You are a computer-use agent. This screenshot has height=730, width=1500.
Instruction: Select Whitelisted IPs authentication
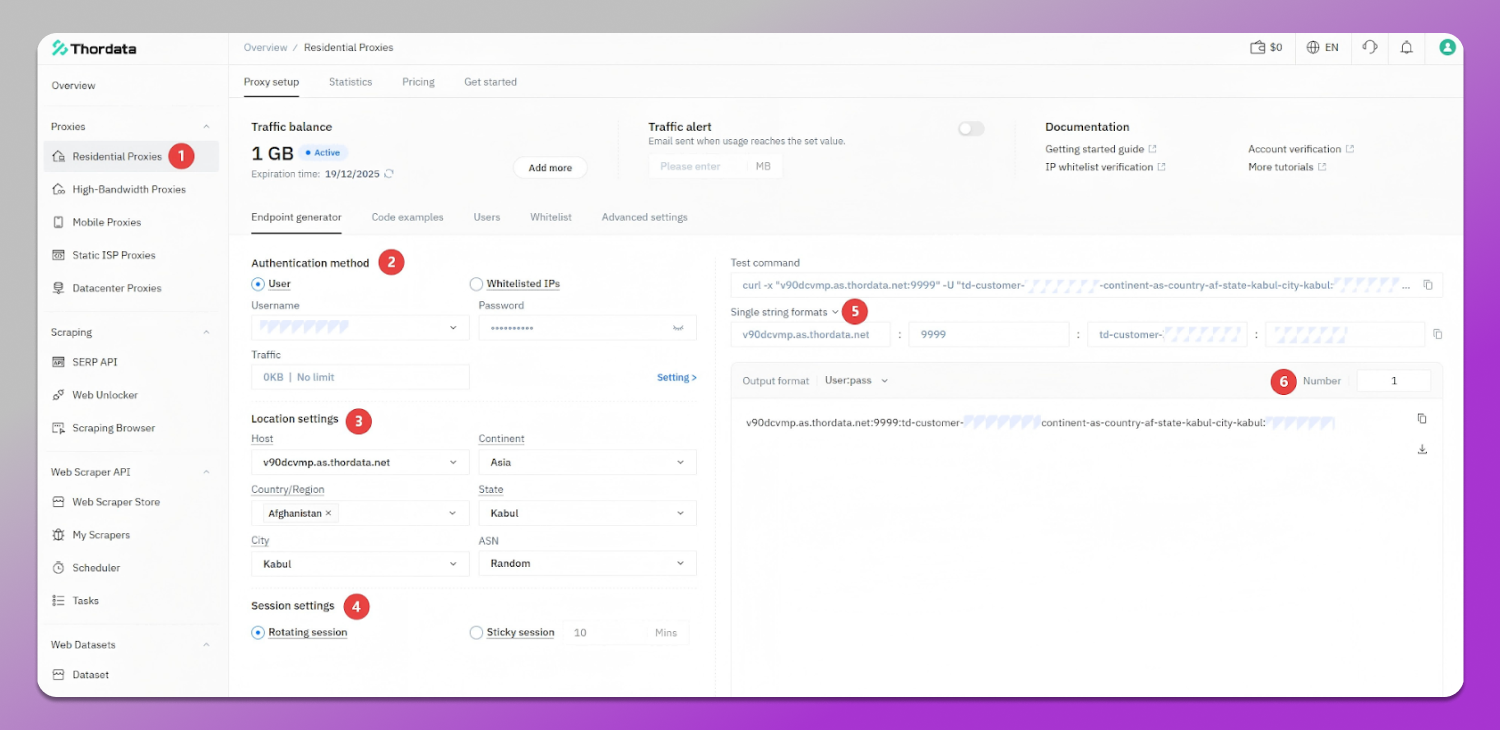476,283
